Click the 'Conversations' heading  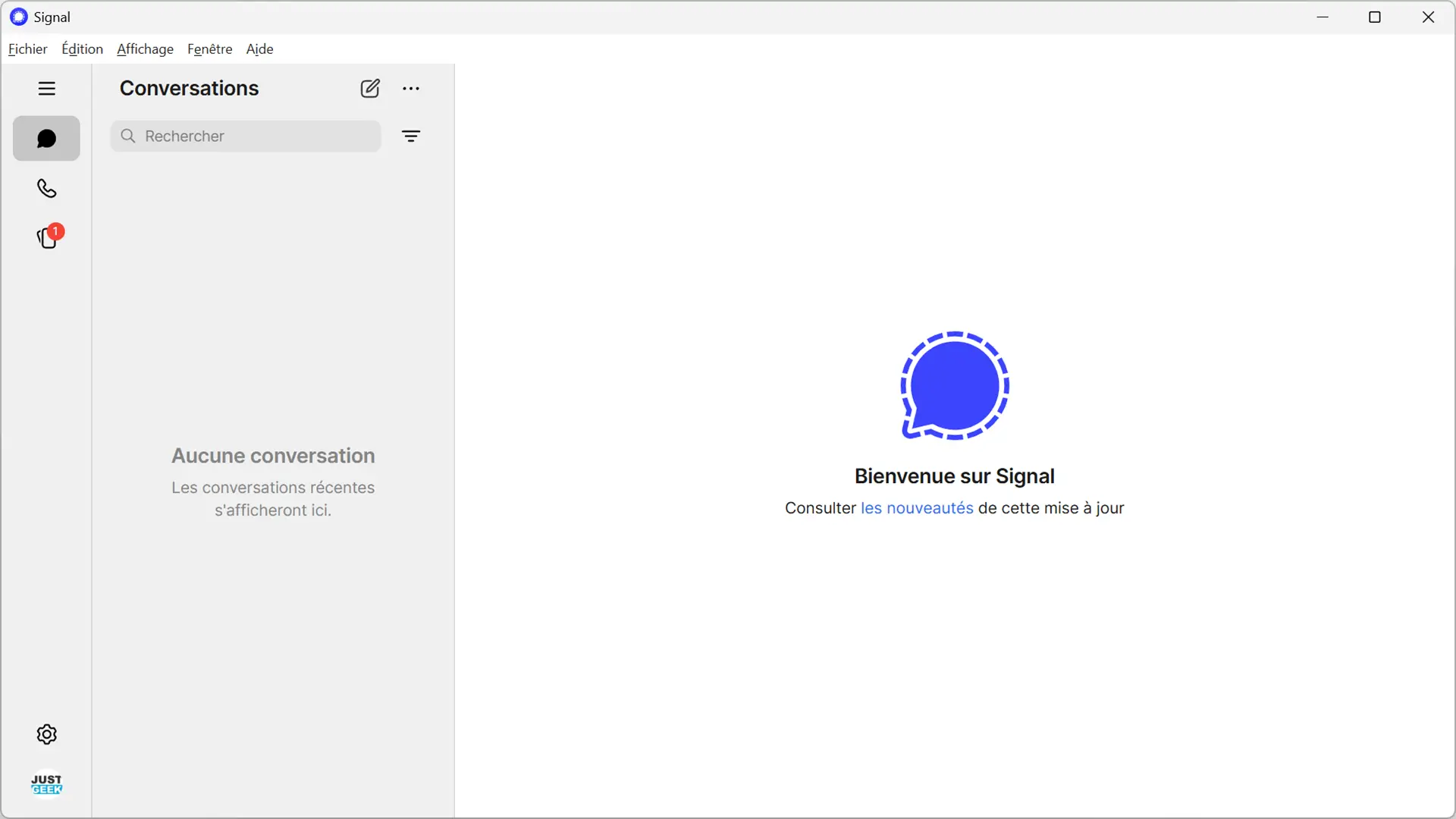(x=189, y=89)
